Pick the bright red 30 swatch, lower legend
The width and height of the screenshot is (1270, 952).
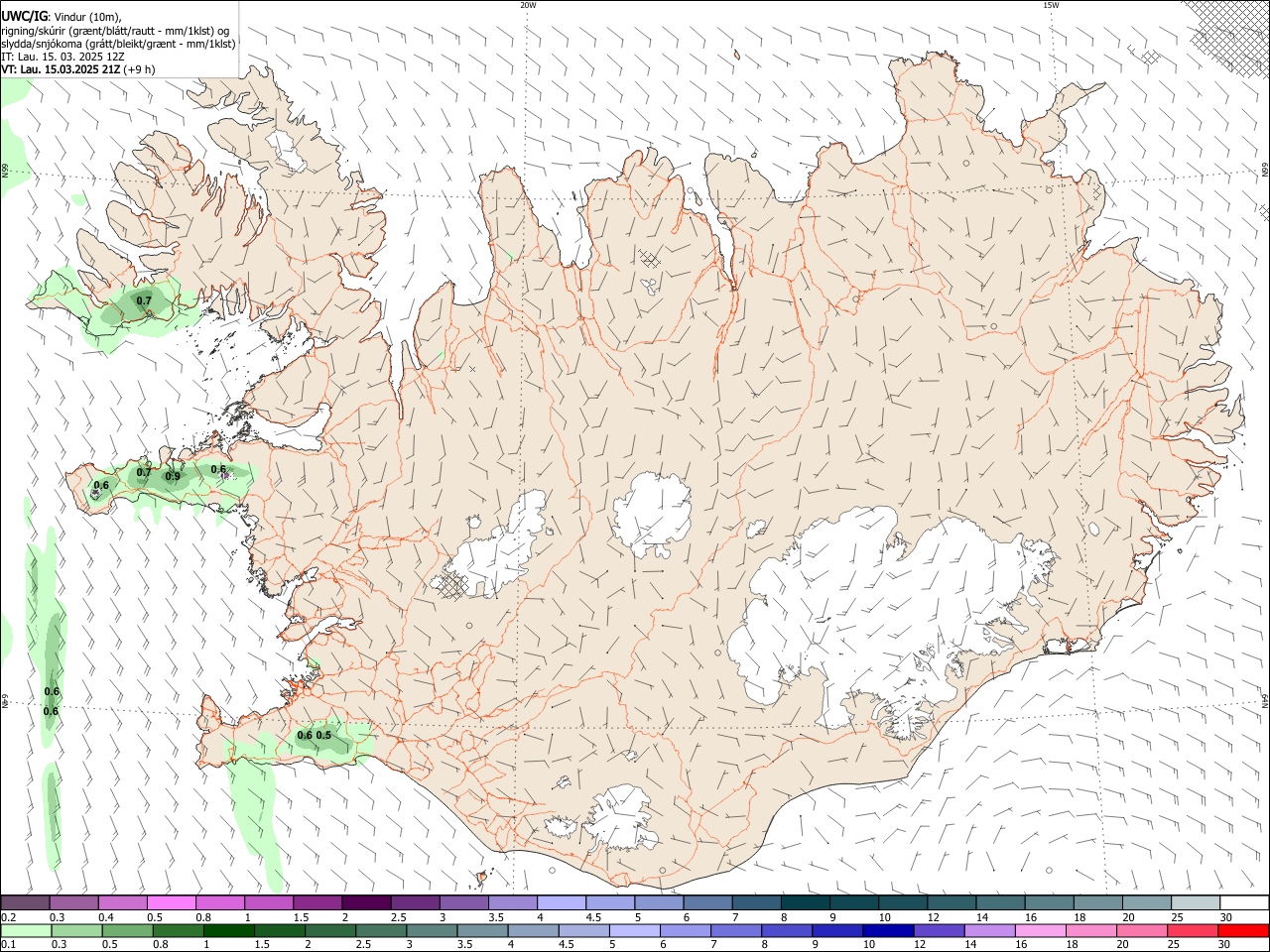tap(1243, 930)
